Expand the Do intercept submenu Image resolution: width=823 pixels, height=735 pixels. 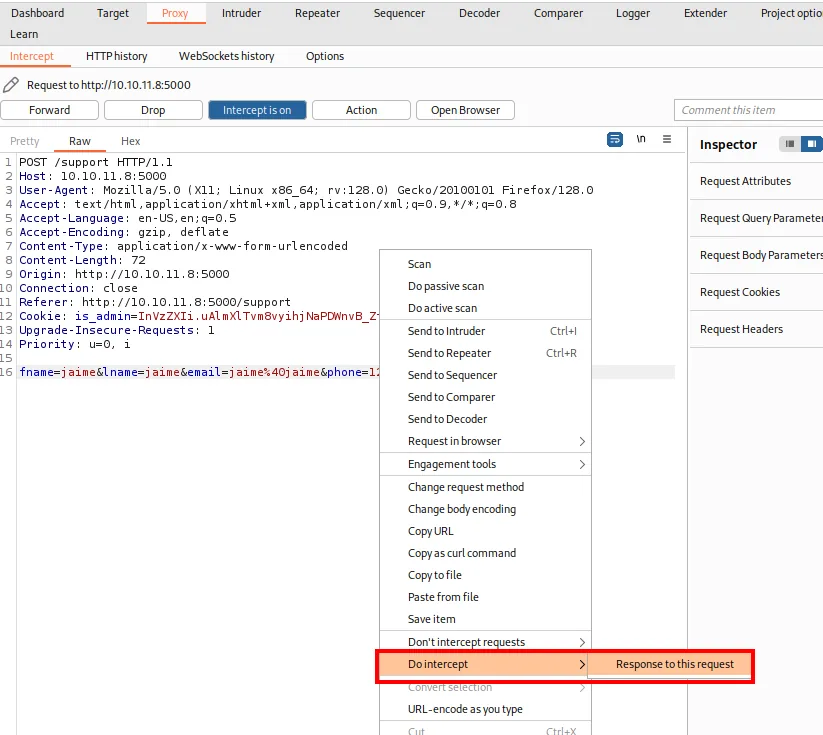pos(483,664)
